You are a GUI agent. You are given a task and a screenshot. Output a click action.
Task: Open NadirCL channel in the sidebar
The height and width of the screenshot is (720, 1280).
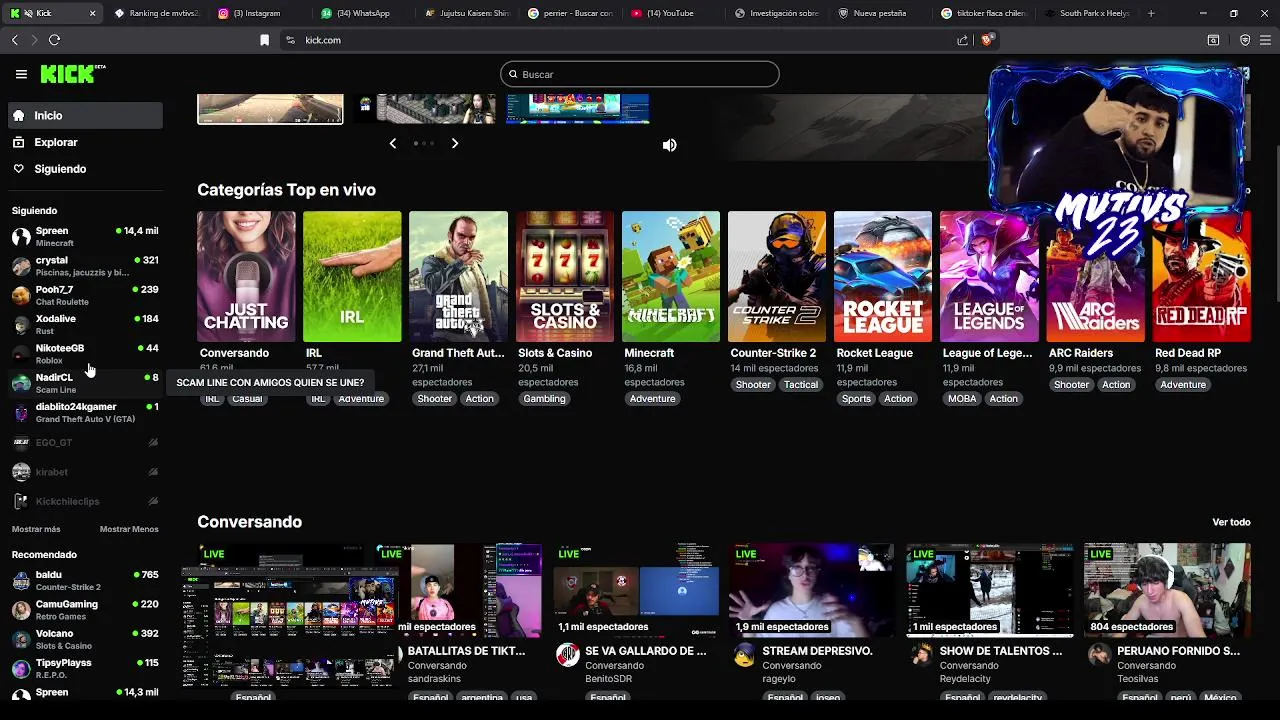85,383
